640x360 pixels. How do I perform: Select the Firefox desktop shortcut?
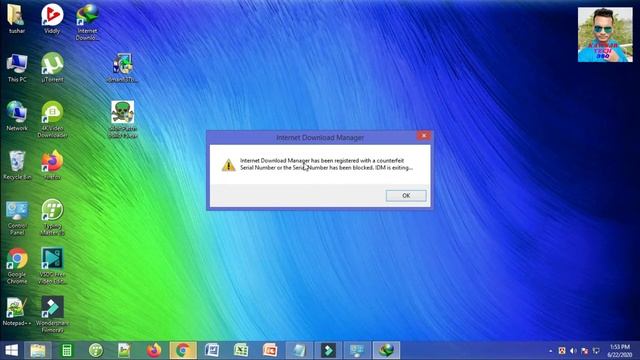point(52,165)
